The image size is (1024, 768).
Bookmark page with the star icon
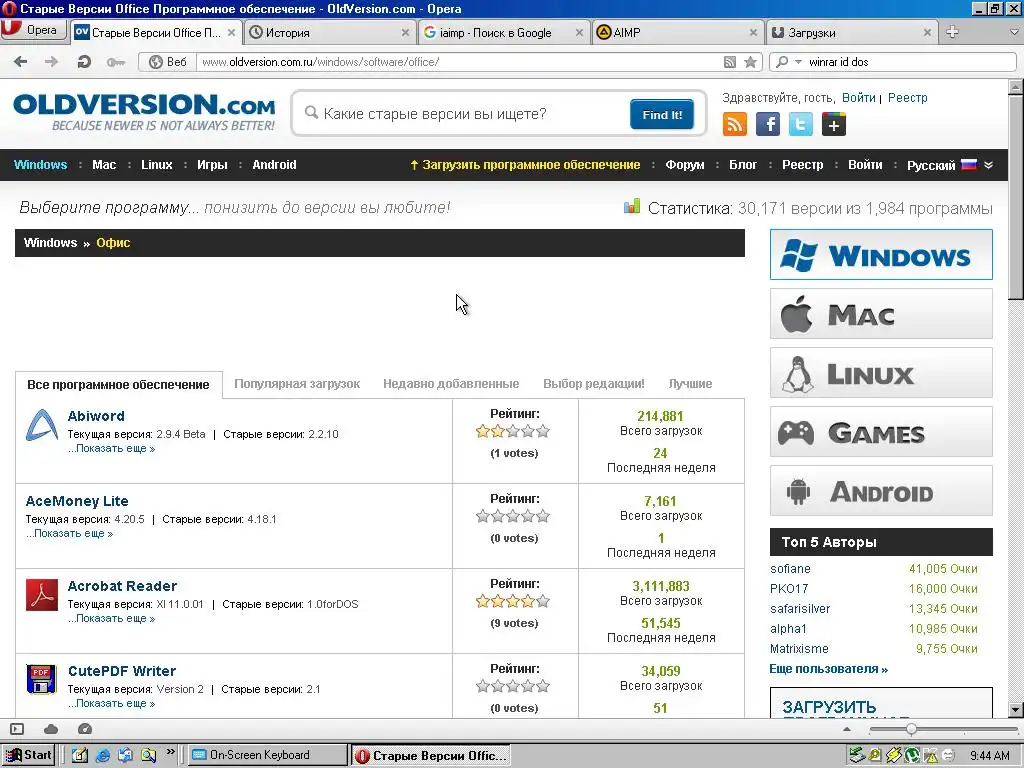click(x=751, y=62)
